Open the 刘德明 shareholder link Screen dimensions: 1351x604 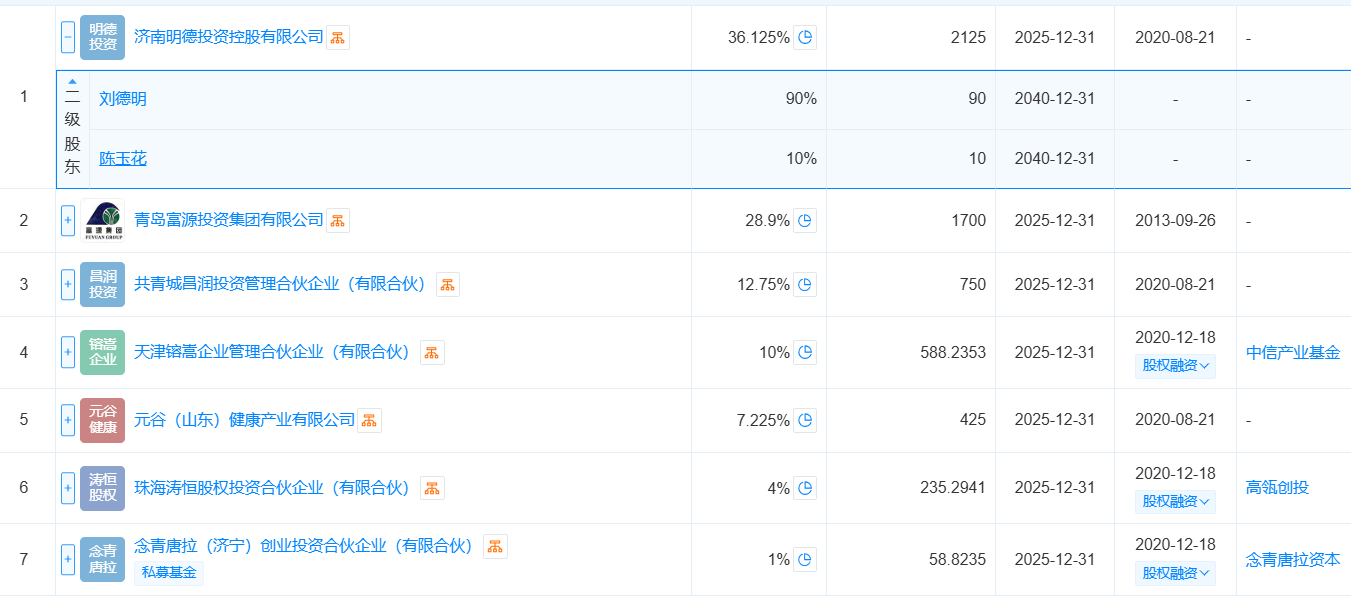(123, 99)
